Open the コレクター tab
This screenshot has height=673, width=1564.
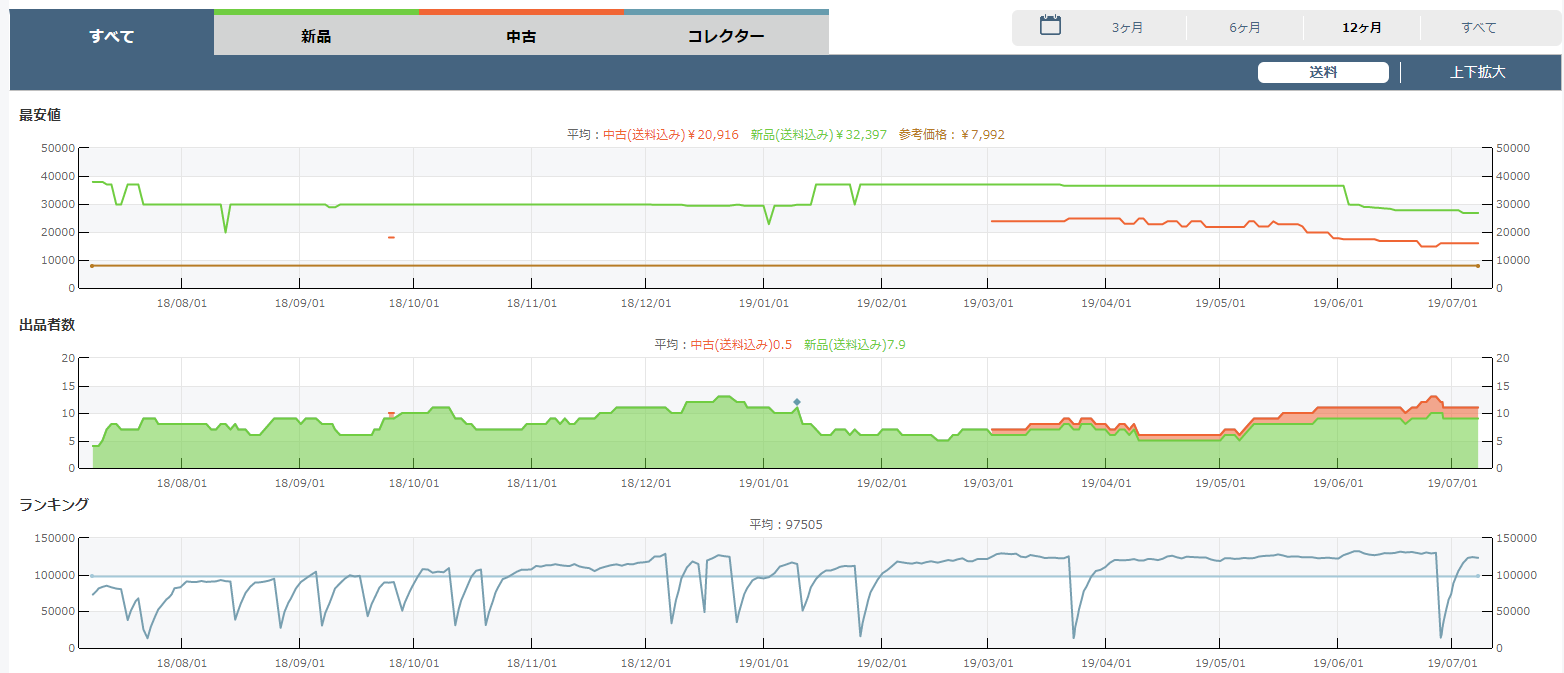[x=726, y=36]
